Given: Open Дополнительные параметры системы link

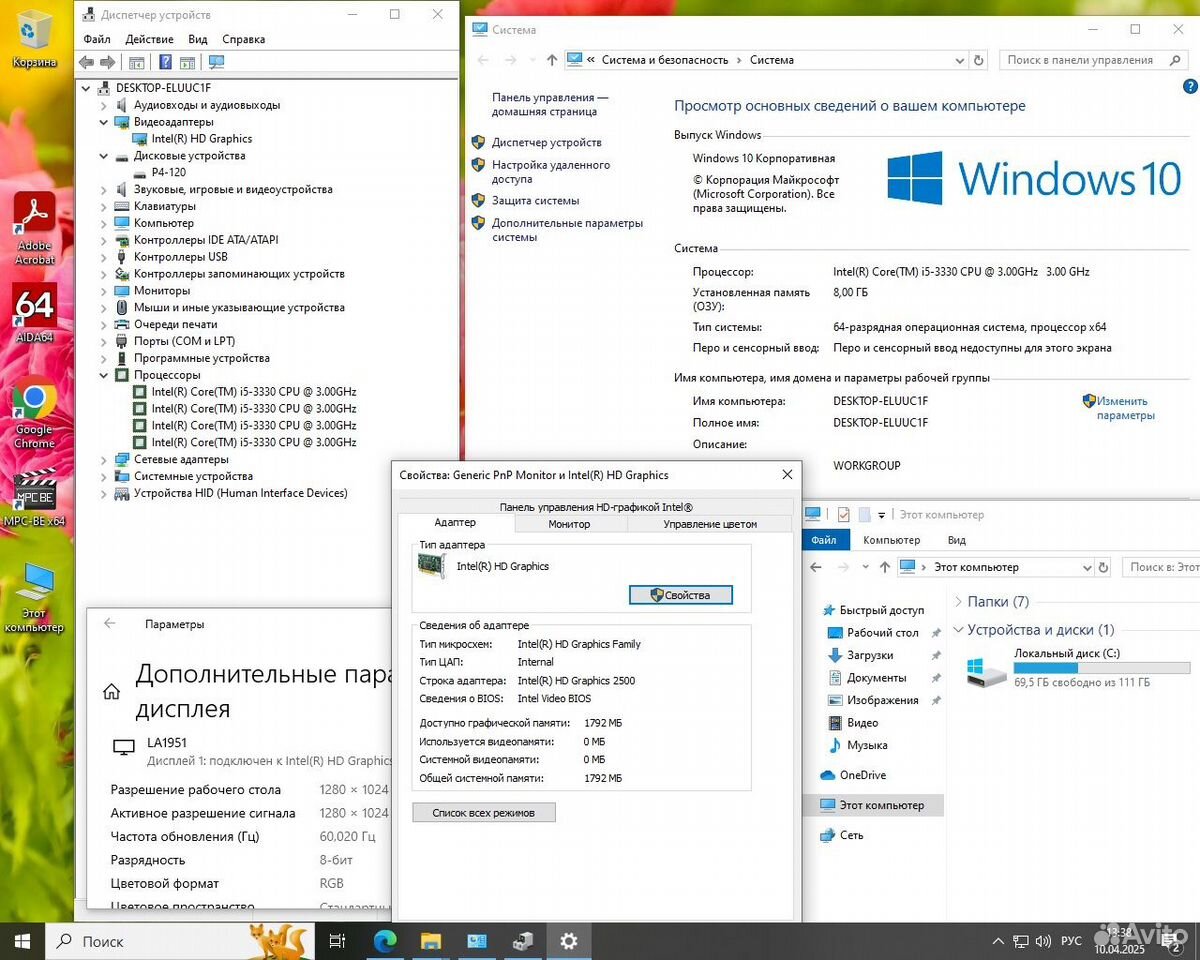Looking at the screenshot, I should [x=567, y=230].
